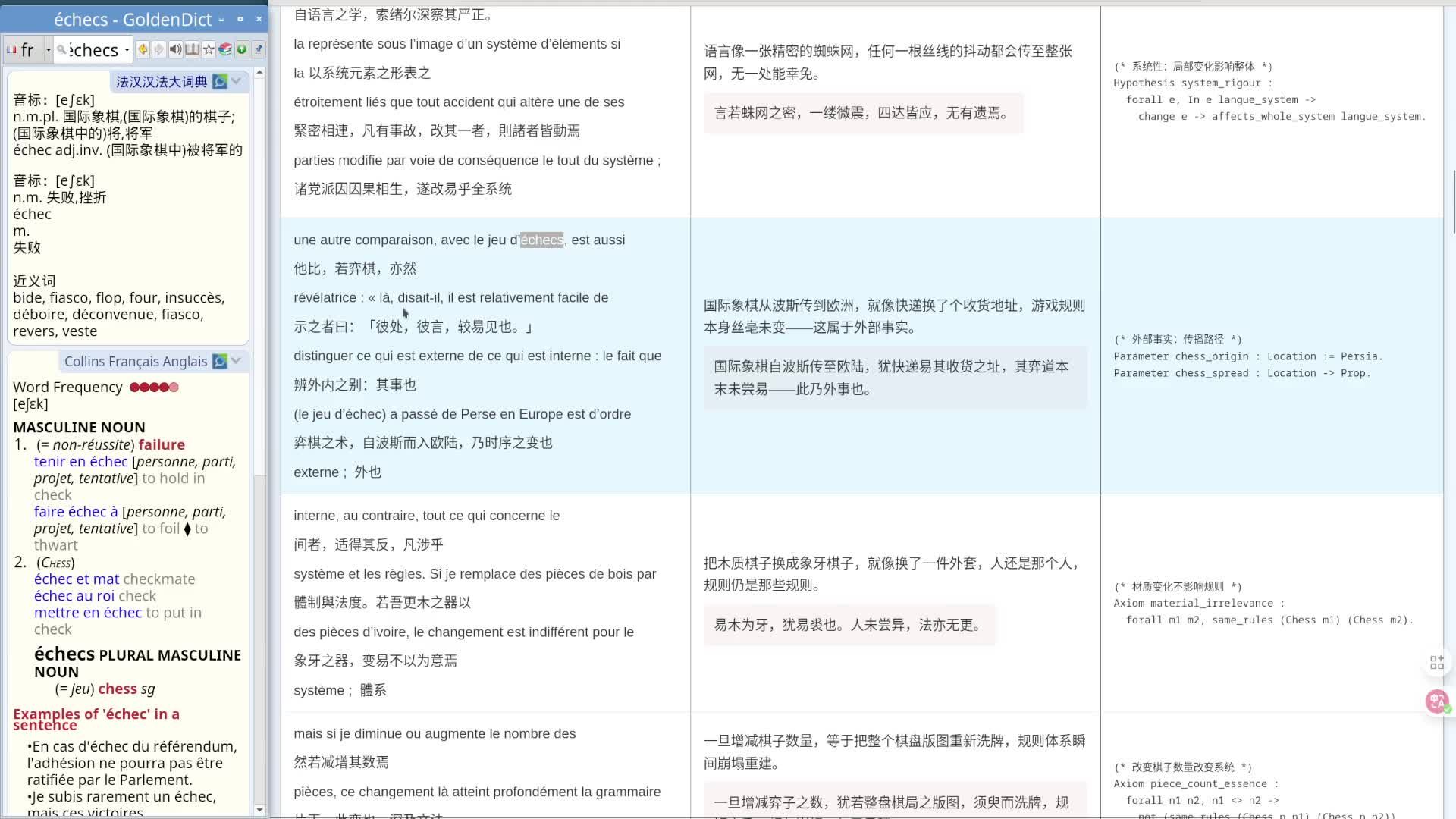
Task: Click 'Examples of échec in a sentence' heading
Action: [x=96, y=719]
